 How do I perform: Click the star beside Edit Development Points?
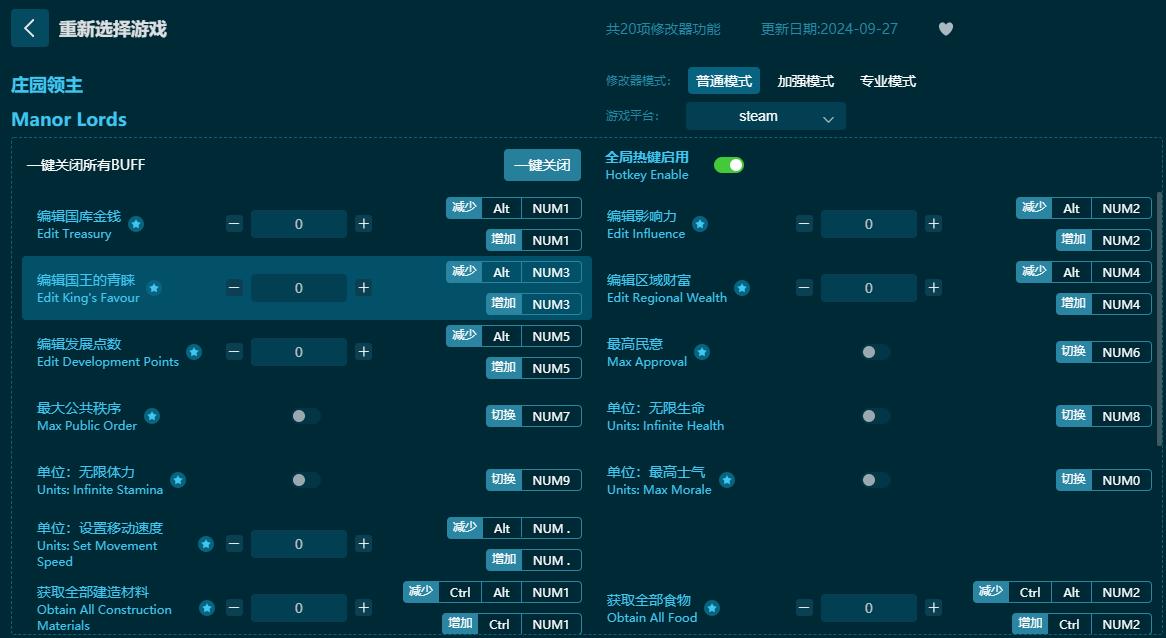coord(194,353)
